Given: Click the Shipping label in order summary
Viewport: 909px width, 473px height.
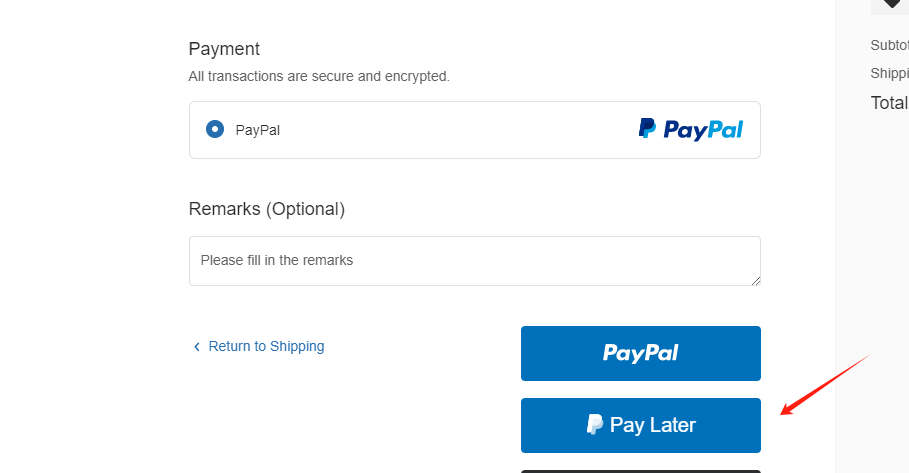Looking at the screenshot, I should tap(889, 73).
